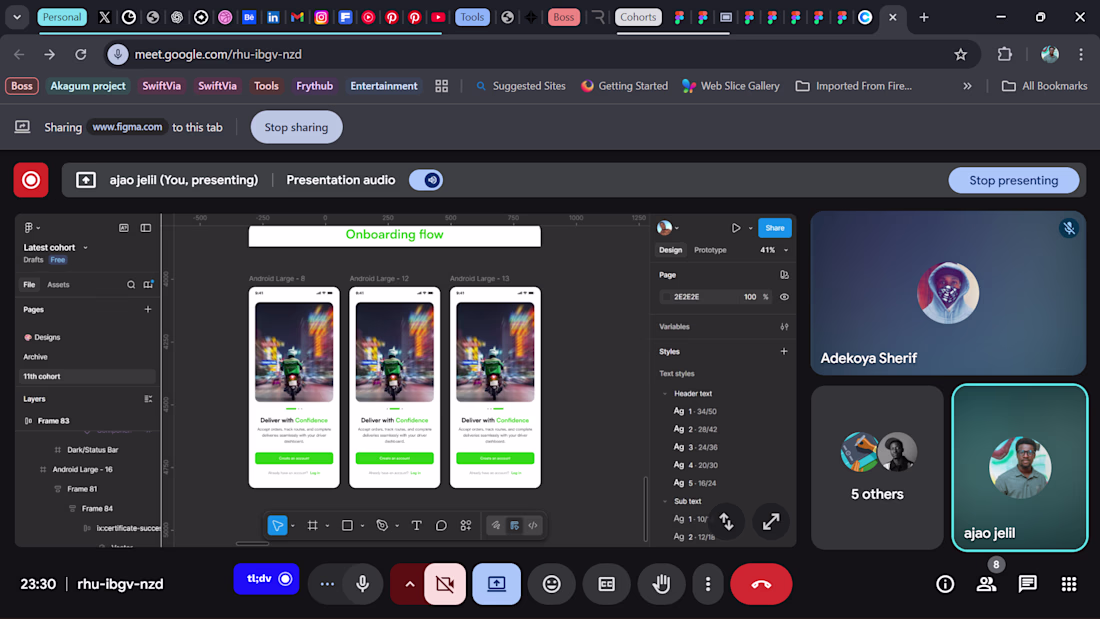Open more options three-dot menu in Meet

coord(707,584)
